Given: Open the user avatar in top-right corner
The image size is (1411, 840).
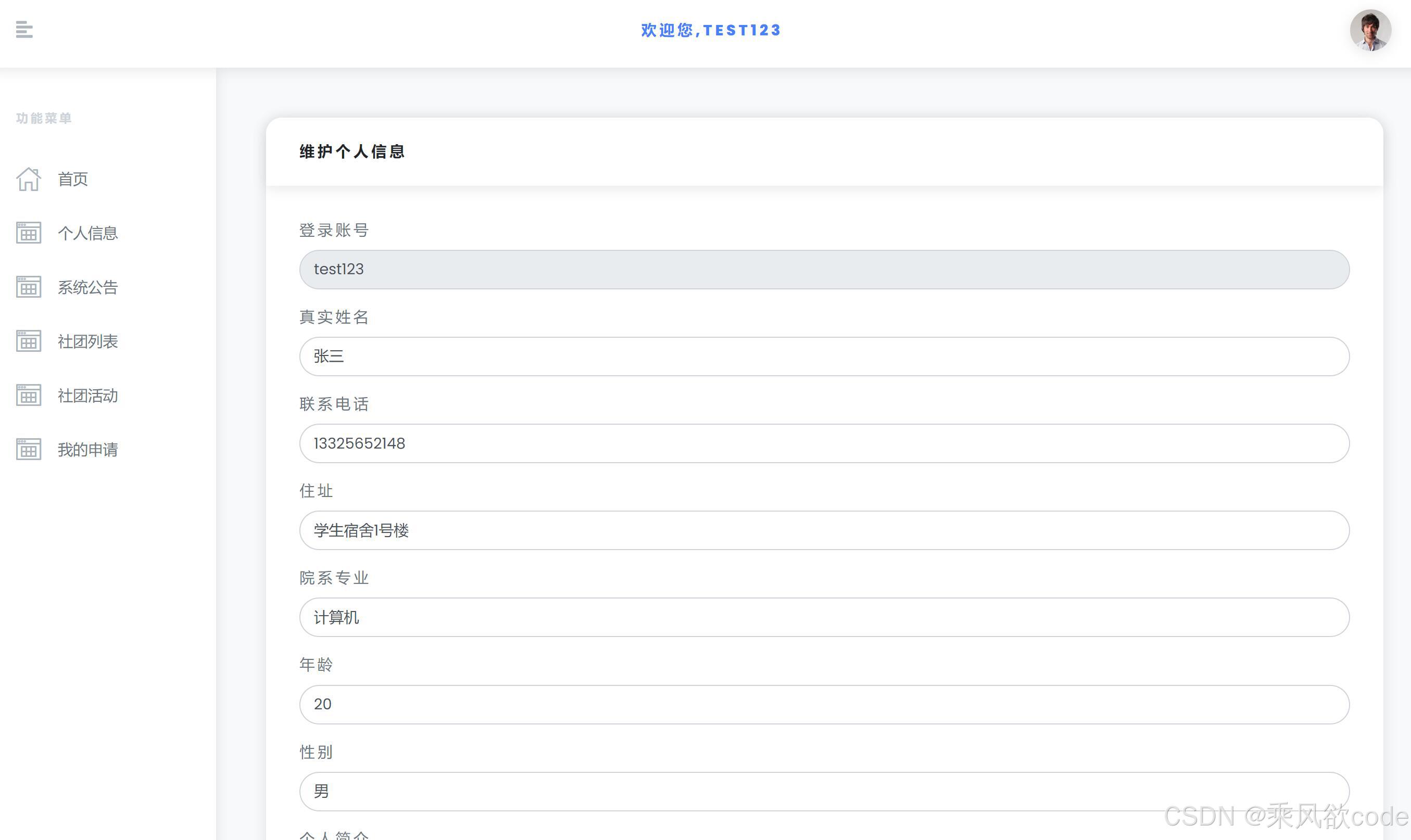Looking at the screenshot, I should click(x=1371, y=31).
